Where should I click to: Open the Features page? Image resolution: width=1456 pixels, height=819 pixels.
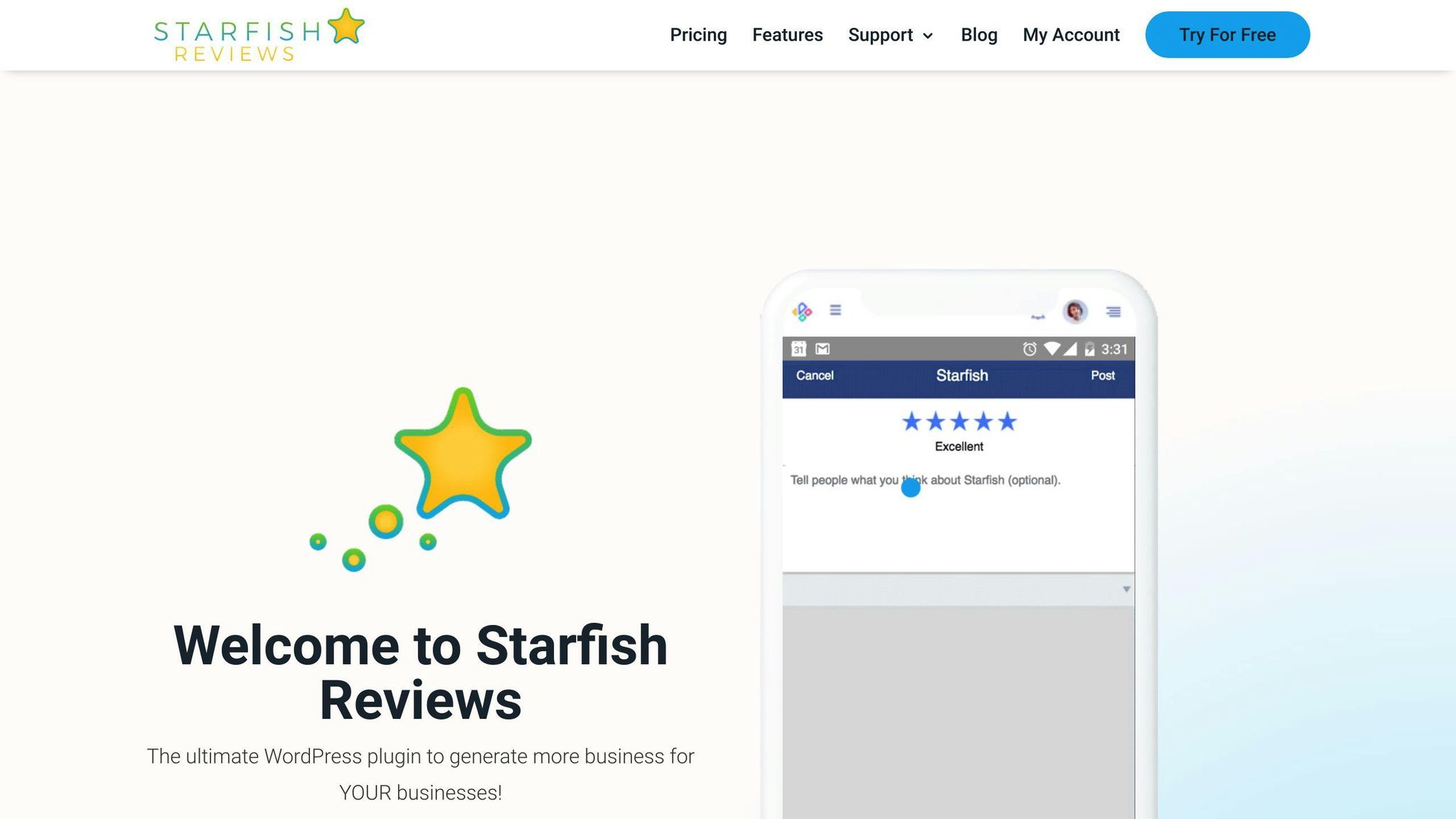[787, 35]
